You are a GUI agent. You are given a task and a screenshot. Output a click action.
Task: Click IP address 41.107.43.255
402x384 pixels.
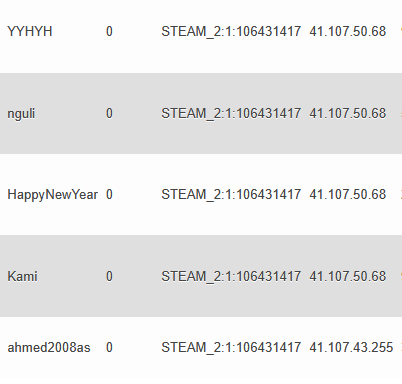click(351, 348)
